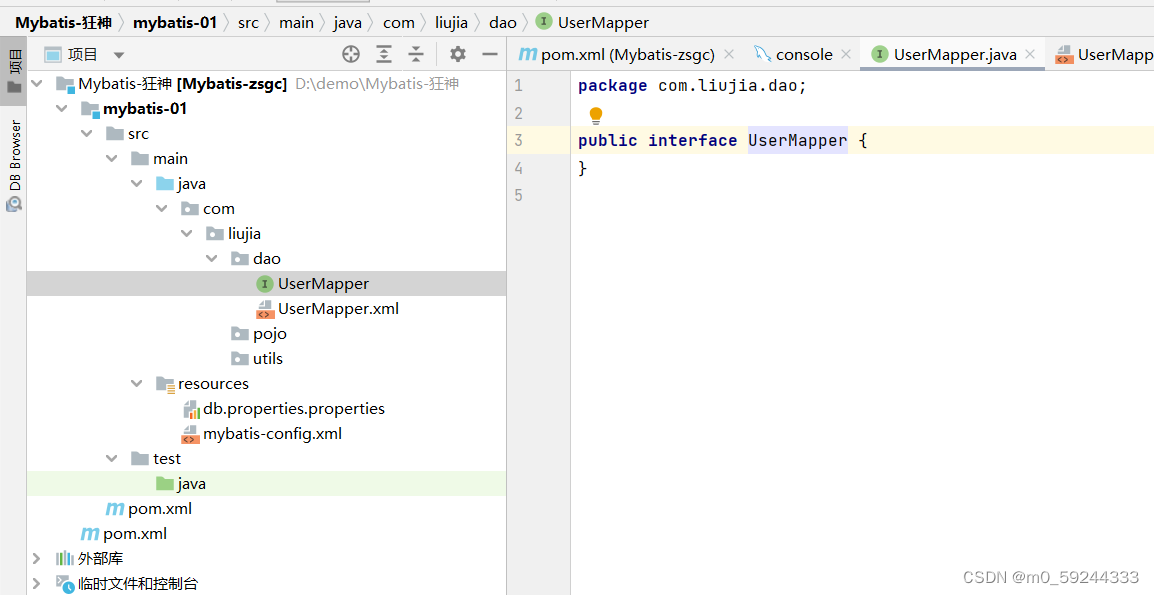This screenshot has width=1154, height=595.
Task: Collapse the mybatis-01 module node
Action: tap(62, 108)
